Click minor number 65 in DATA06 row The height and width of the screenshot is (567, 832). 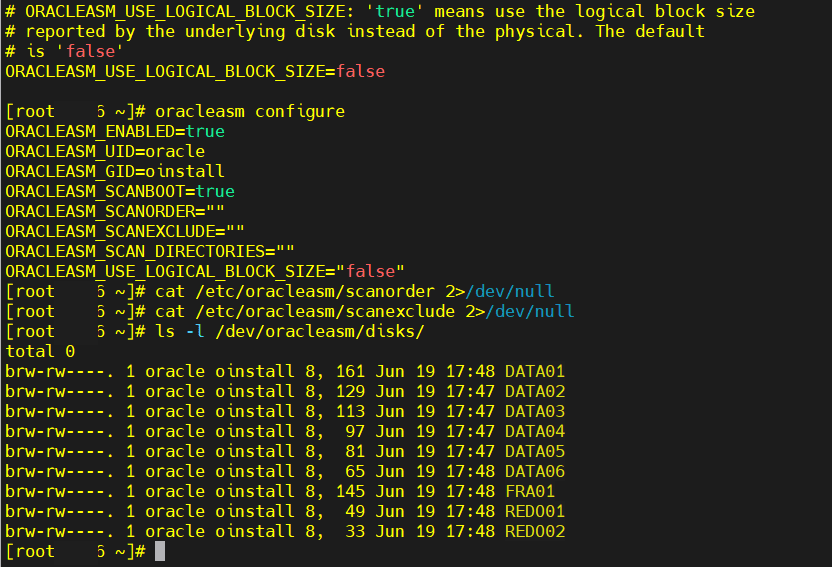355,472
